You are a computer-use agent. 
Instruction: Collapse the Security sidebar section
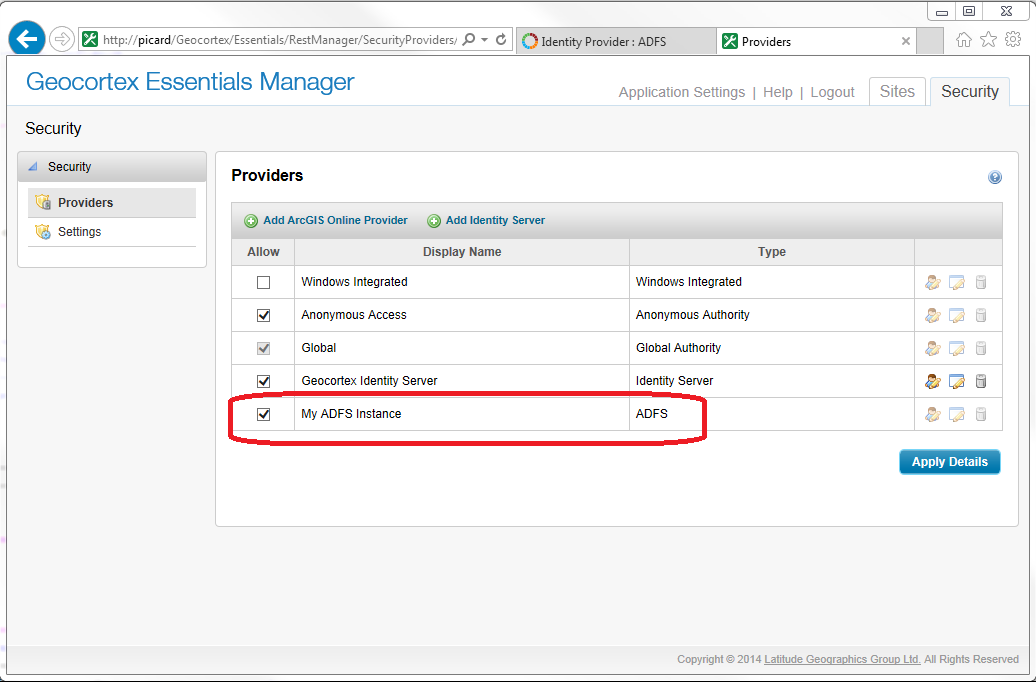pos(32,167)
